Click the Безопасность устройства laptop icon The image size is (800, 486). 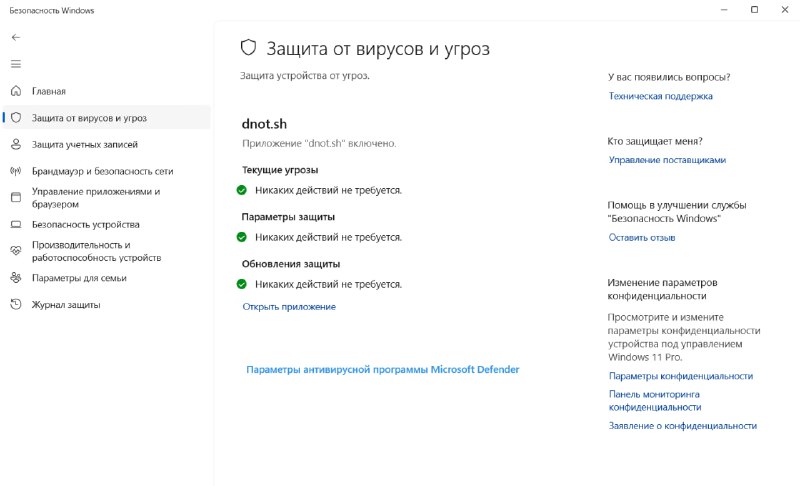pyautogui.click(x=16, y=224)
